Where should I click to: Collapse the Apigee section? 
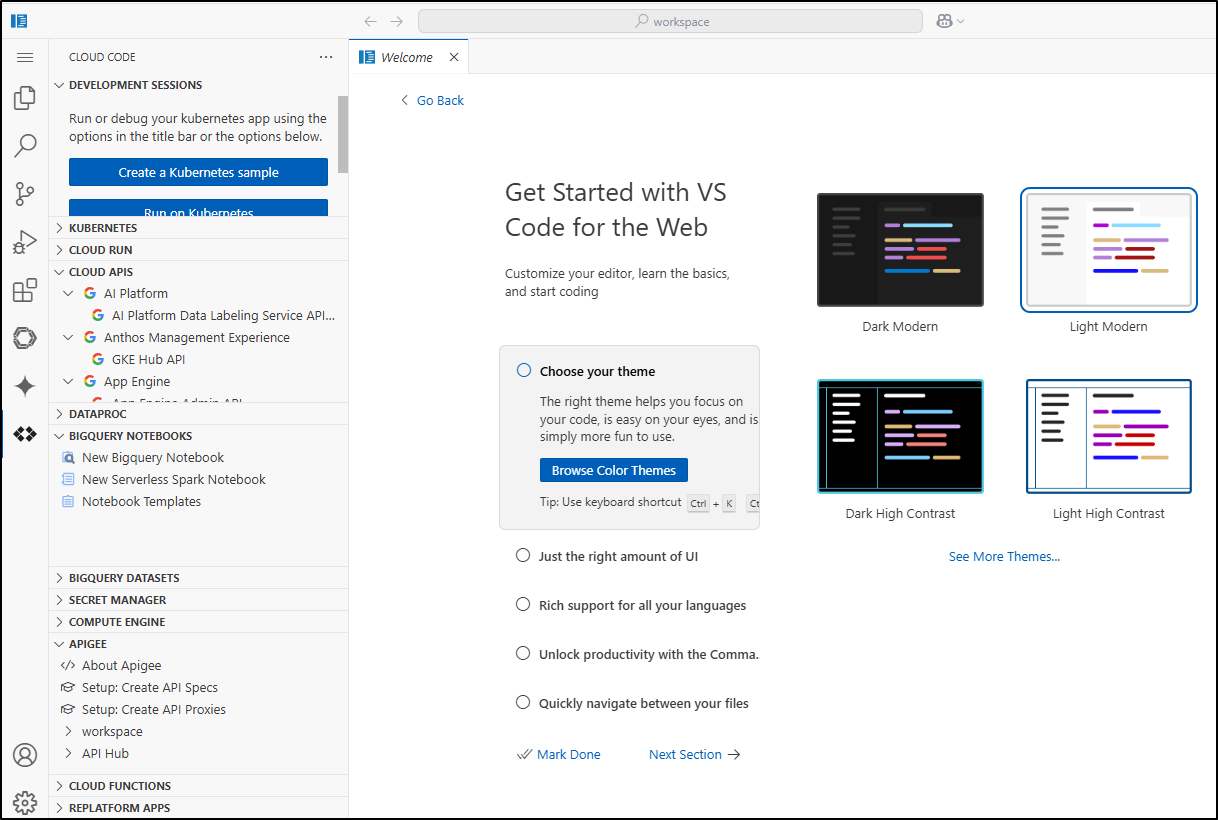(x=198, y=644)
